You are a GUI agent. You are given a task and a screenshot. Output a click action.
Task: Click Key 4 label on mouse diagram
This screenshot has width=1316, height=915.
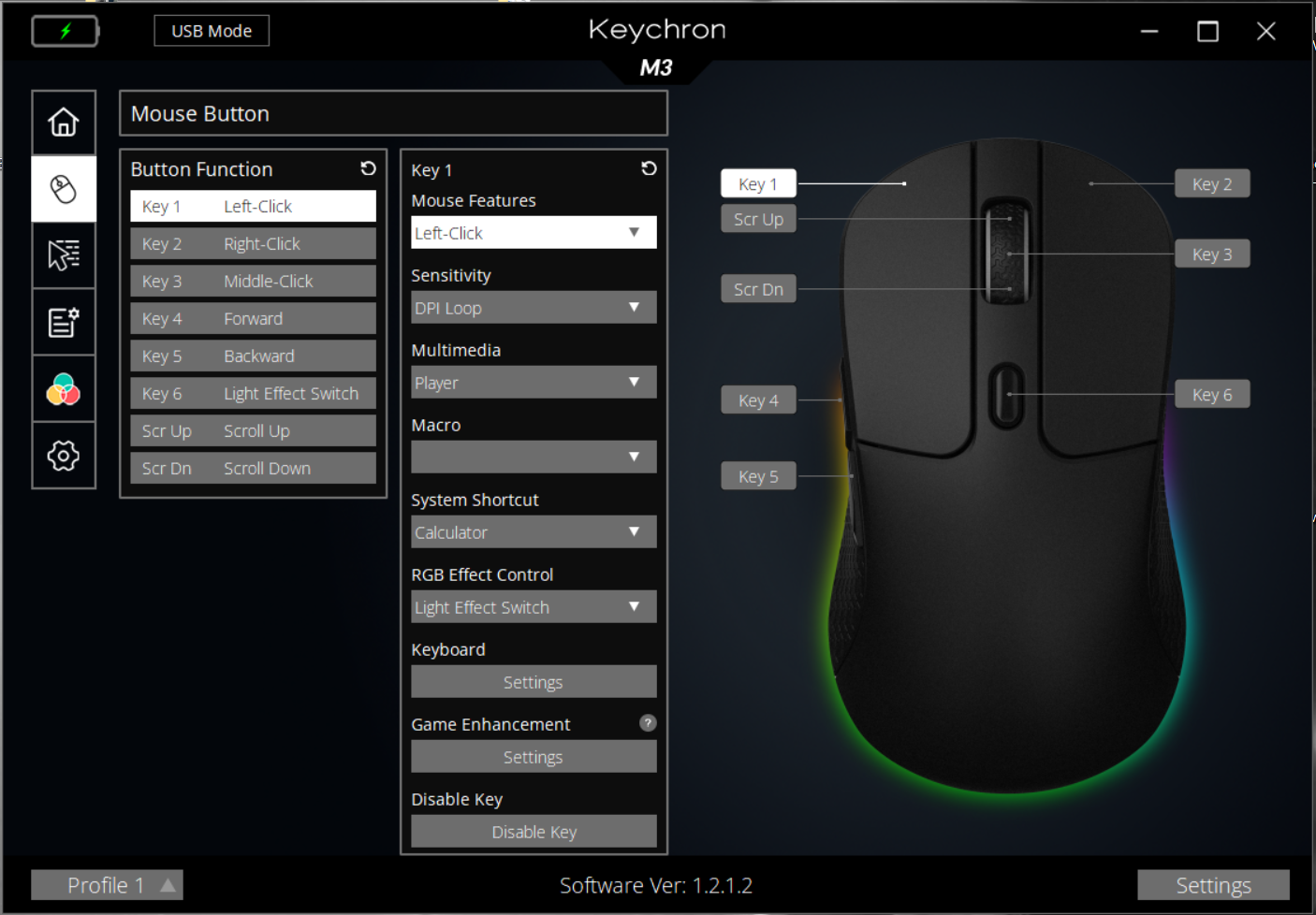(x=758, y=400)
